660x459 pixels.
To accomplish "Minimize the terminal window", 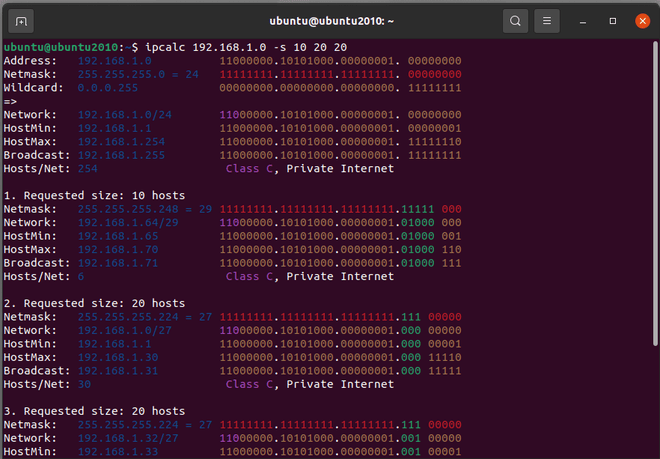I will pyautogui.click(x=581, y=20).
